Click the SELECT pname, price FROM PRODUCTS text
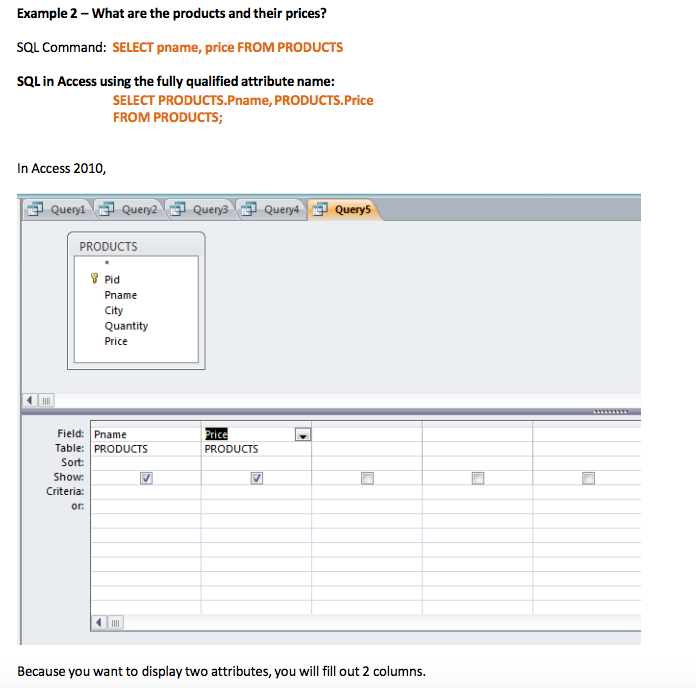The image size is (696, 688). (228, 47)
